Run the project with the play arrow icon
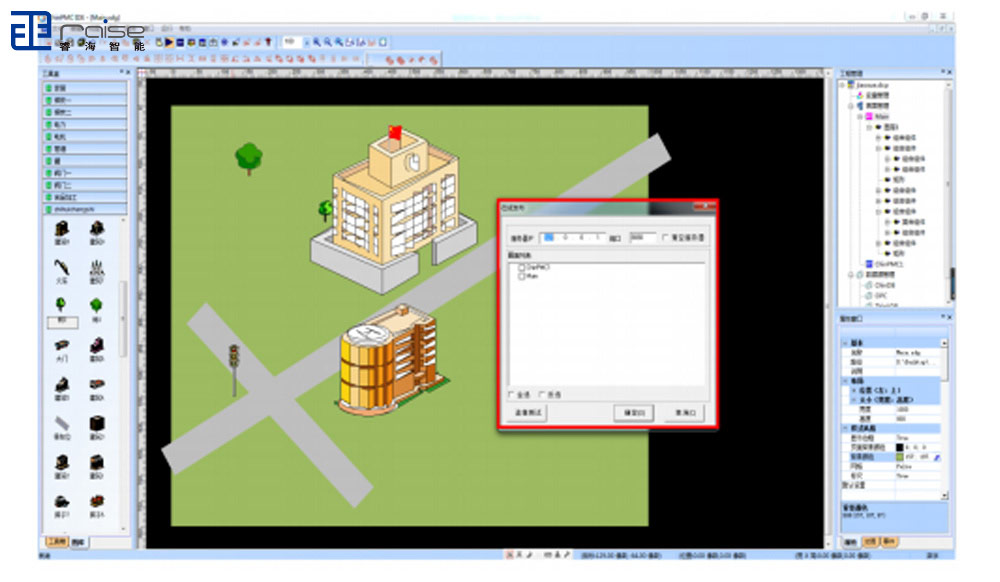This screenshot has height=582, width=1000. coord(169,43)
